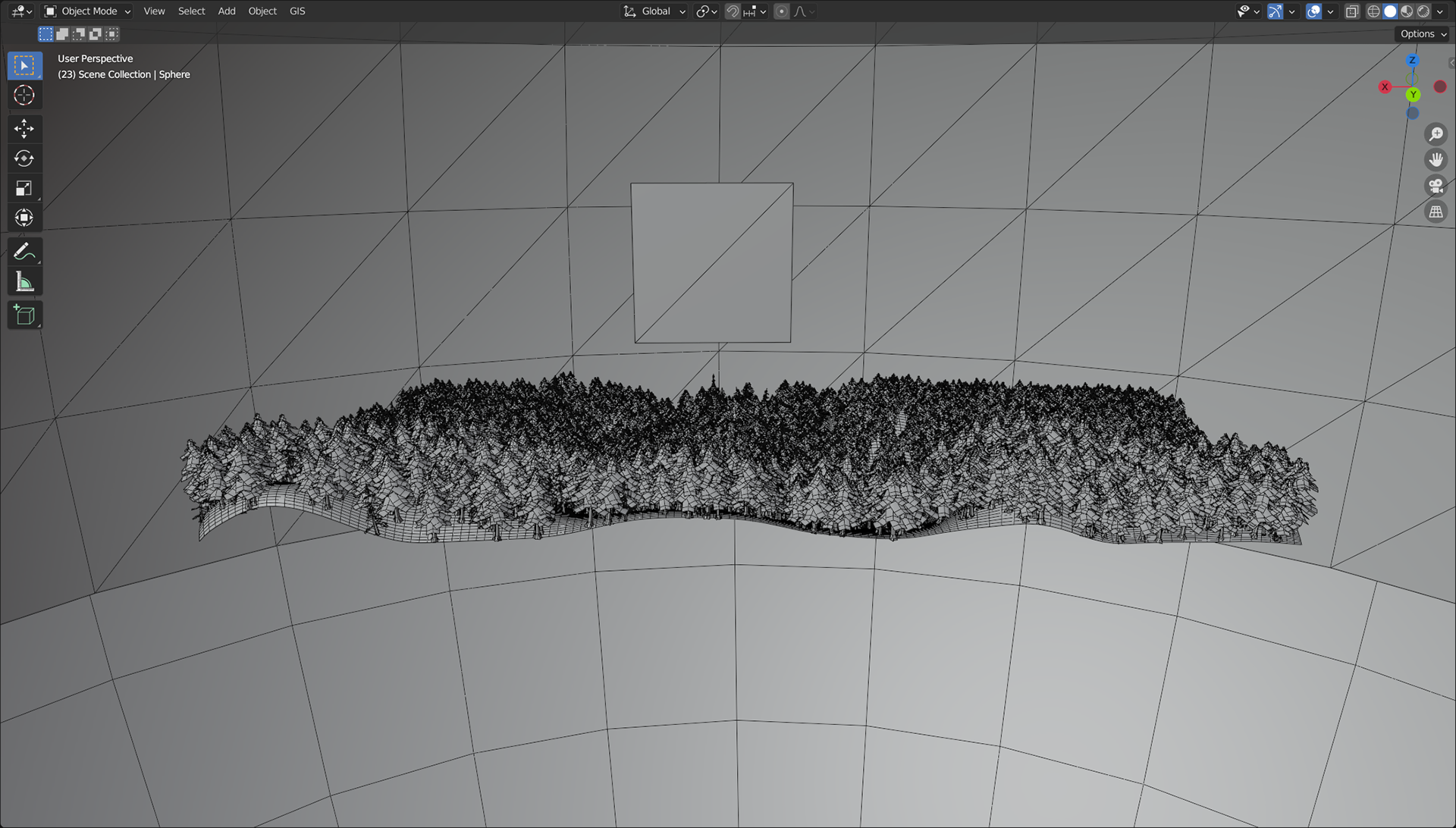
Task: Select the Move tool
Action: 24,129
